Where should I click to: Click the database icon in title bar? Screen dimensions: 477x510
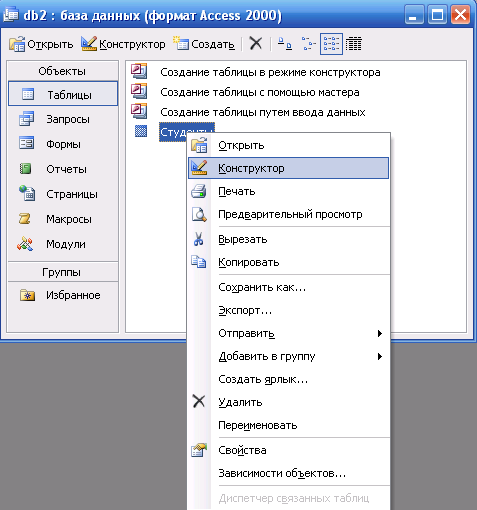point(10,15)
